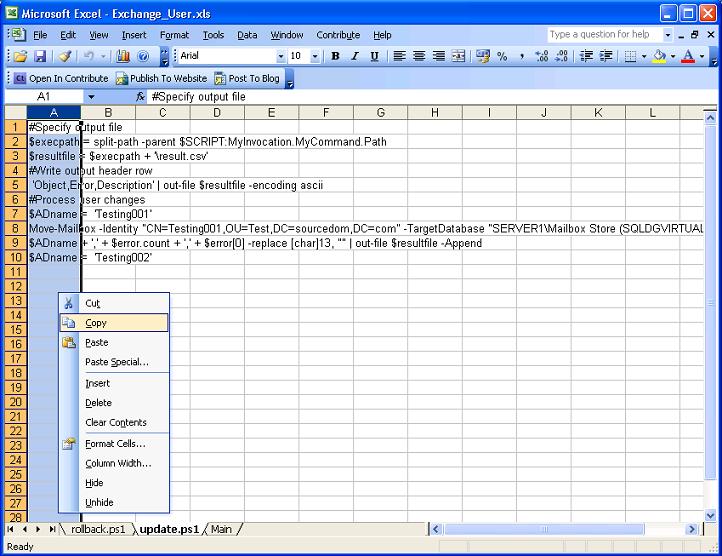Click the Microsoft Excel Help icon
The height and width of the screenshot is (556, 722).
pyautogui.click(x=143, y=57)
